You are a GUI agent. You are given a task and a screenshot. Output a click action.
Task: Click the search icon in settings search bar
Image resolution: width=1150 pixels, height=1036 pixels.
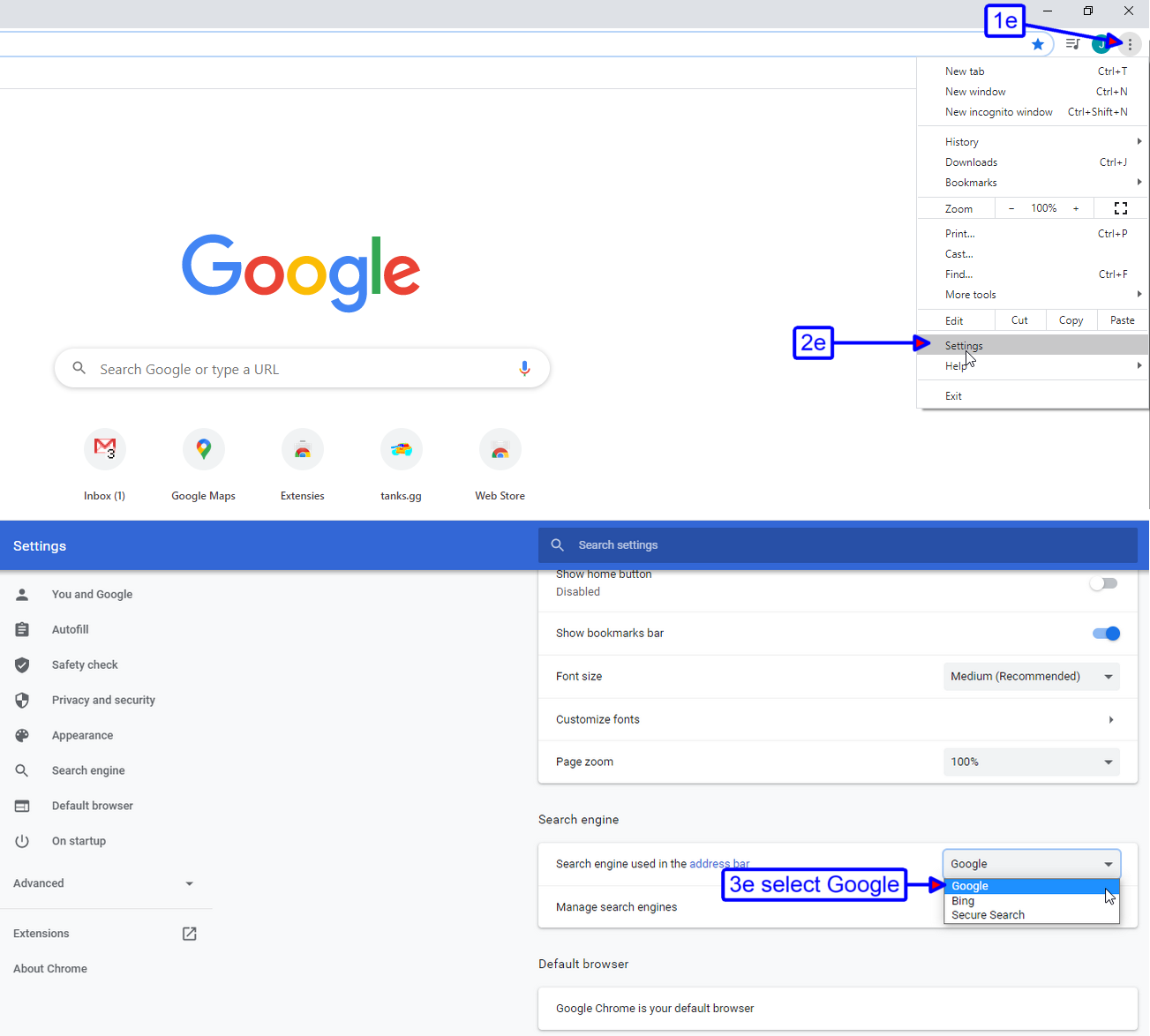(558, 545)
